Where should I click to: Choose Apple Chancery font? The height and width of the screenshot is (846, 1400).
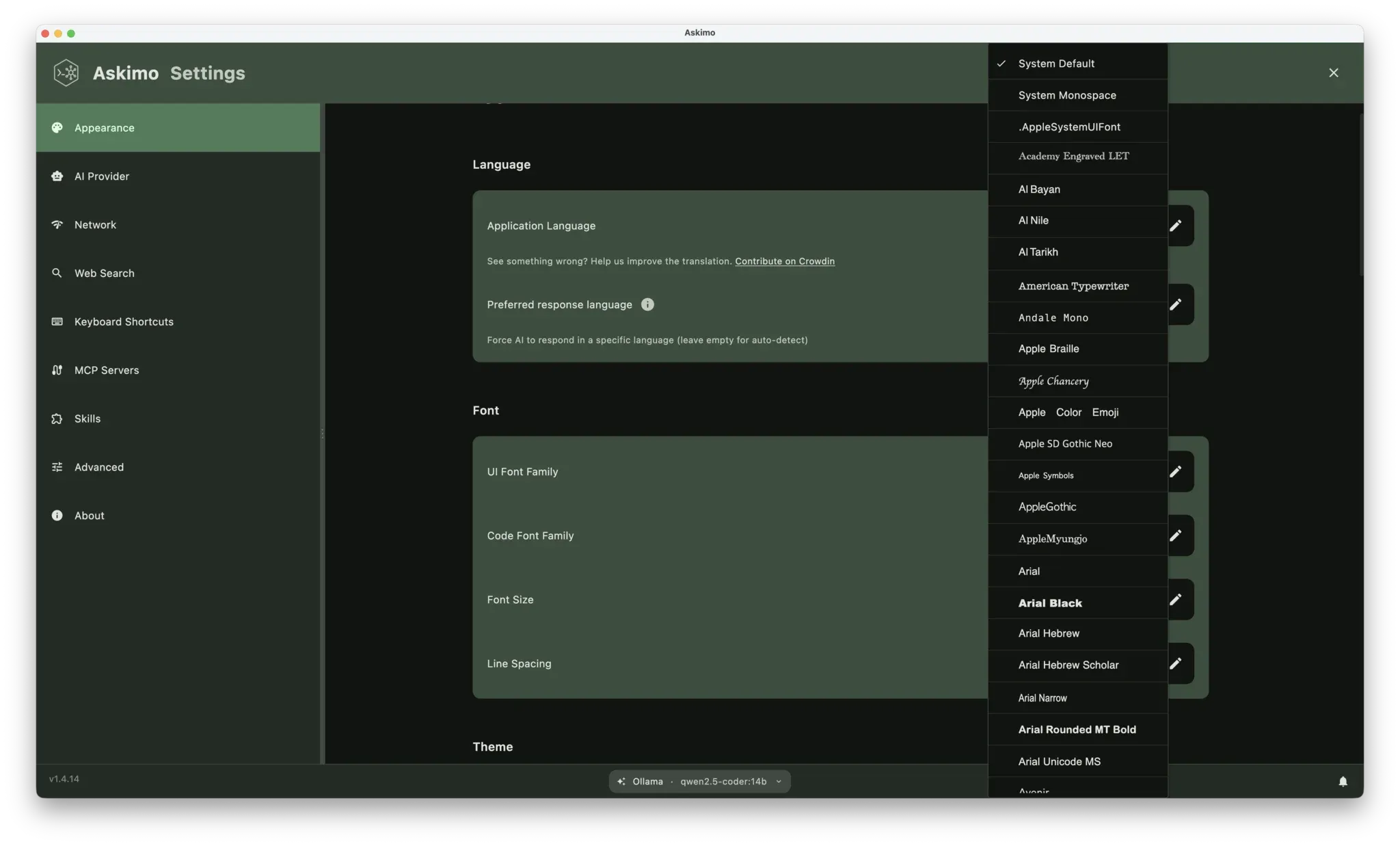pos(1078,381)
